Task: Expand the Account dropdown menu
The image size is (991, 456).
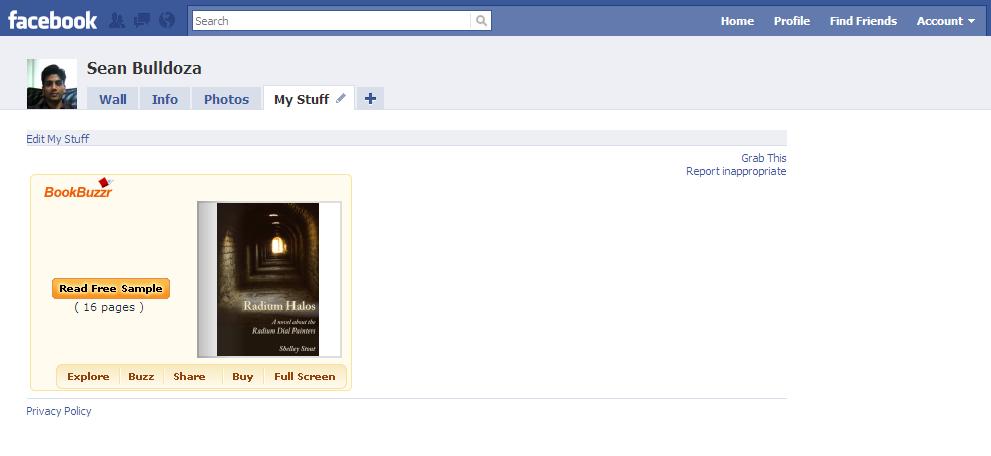Action: pos(946,21)
